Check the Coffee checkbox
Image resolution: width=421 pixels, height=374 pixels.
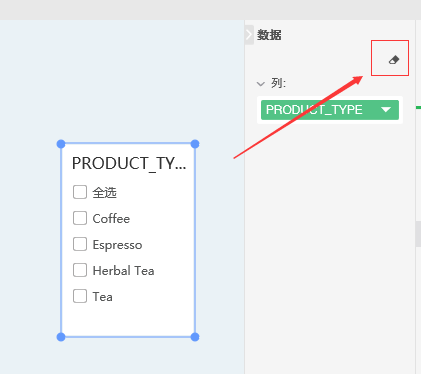coord(80,218)
